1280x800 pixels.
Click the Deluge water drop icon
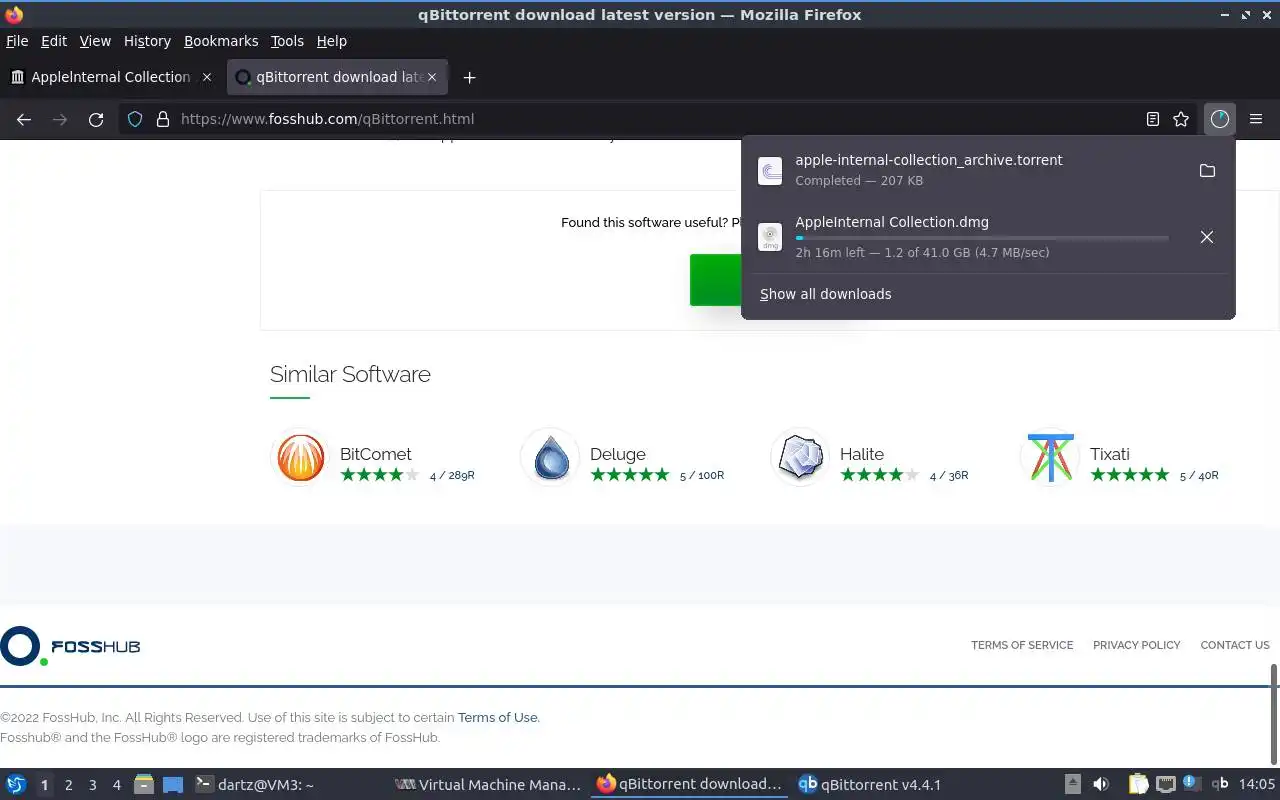coord(550,458)
